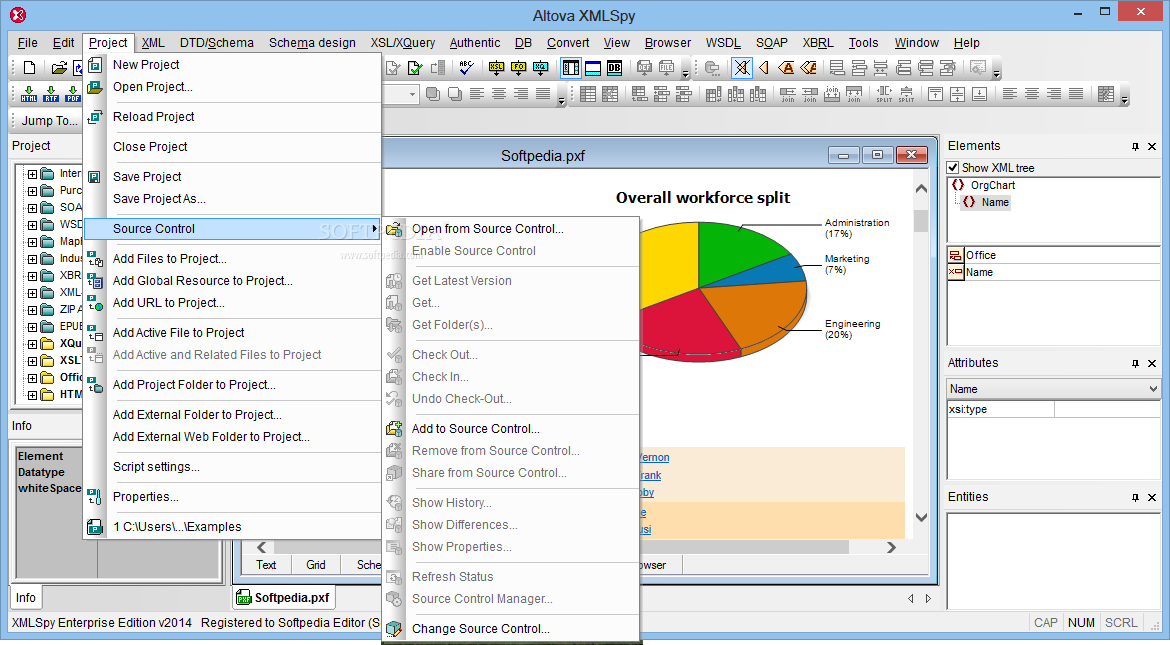Click the DB database toolbar icon

tap(614, 68)
